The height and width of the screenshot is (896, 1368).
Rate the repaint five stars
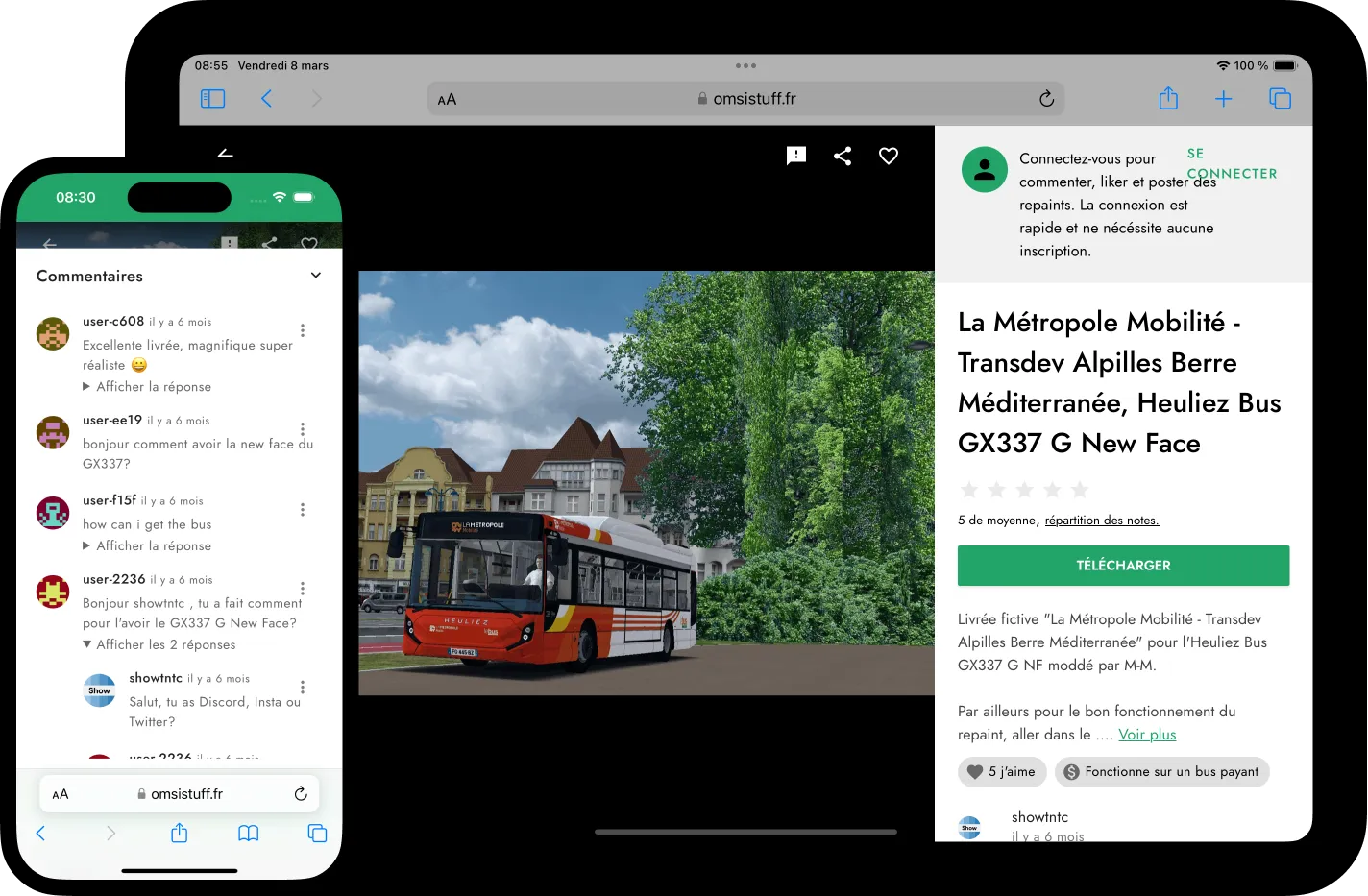(1080, 490)
